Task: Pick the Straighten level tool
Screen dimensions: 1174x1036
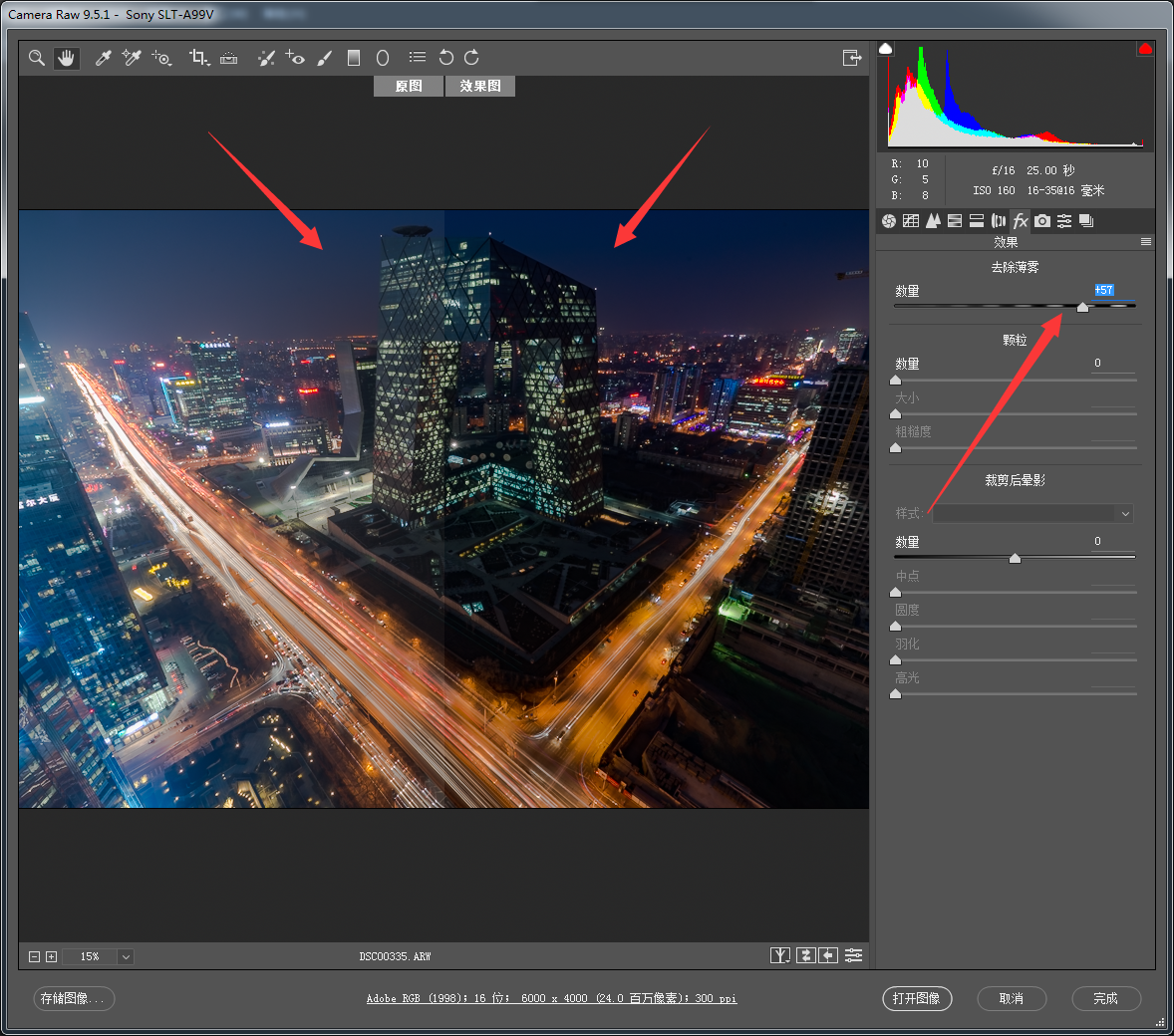Action: pos(229,58)
